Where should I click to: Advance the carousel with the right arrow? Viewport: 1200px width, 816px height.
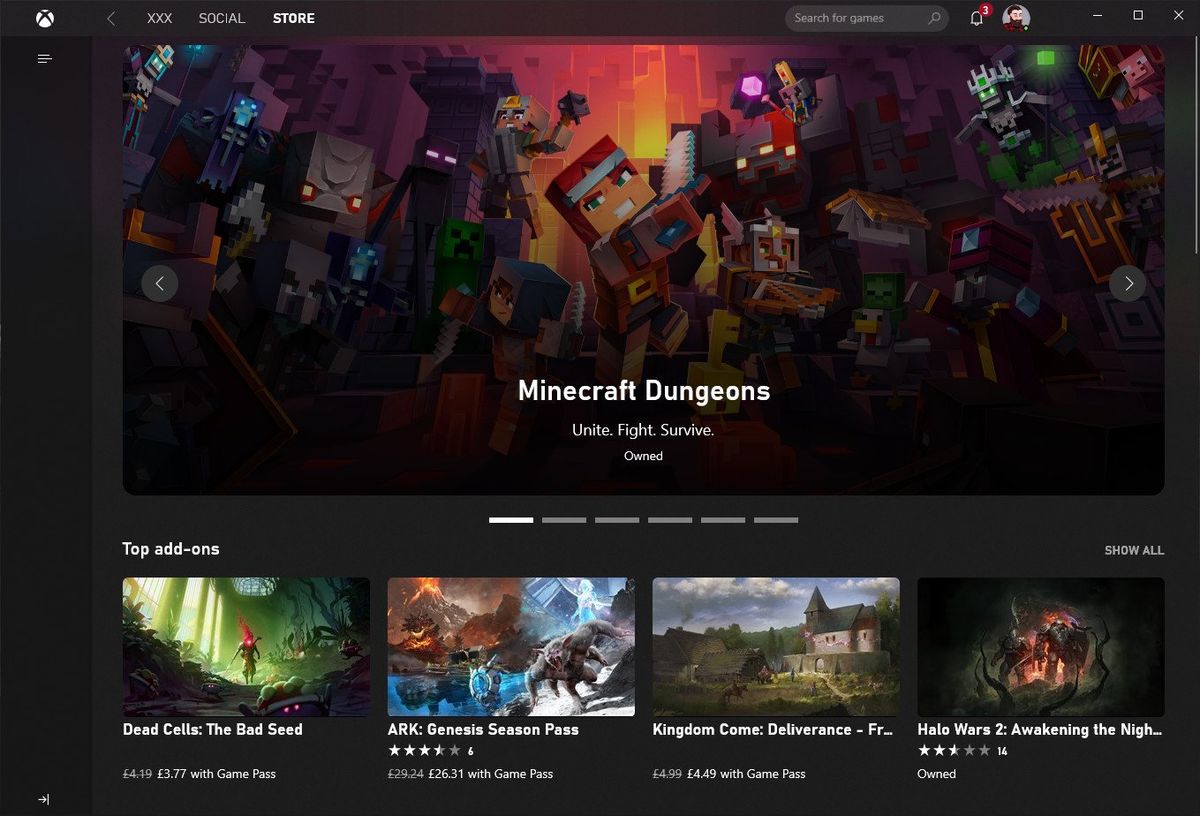pyautogui.click(x=1128, y=283)
